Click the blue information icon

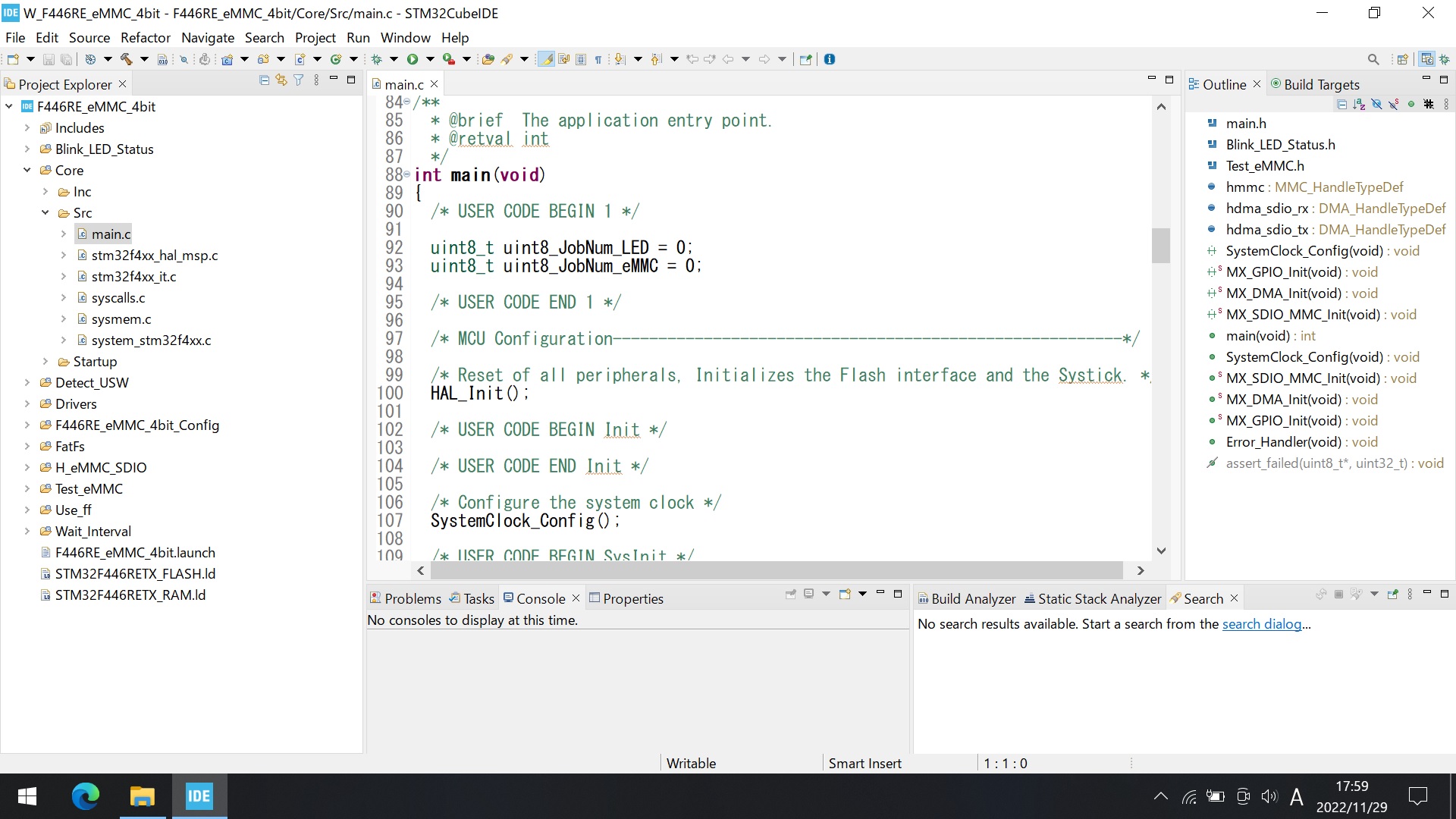[830, 59]
